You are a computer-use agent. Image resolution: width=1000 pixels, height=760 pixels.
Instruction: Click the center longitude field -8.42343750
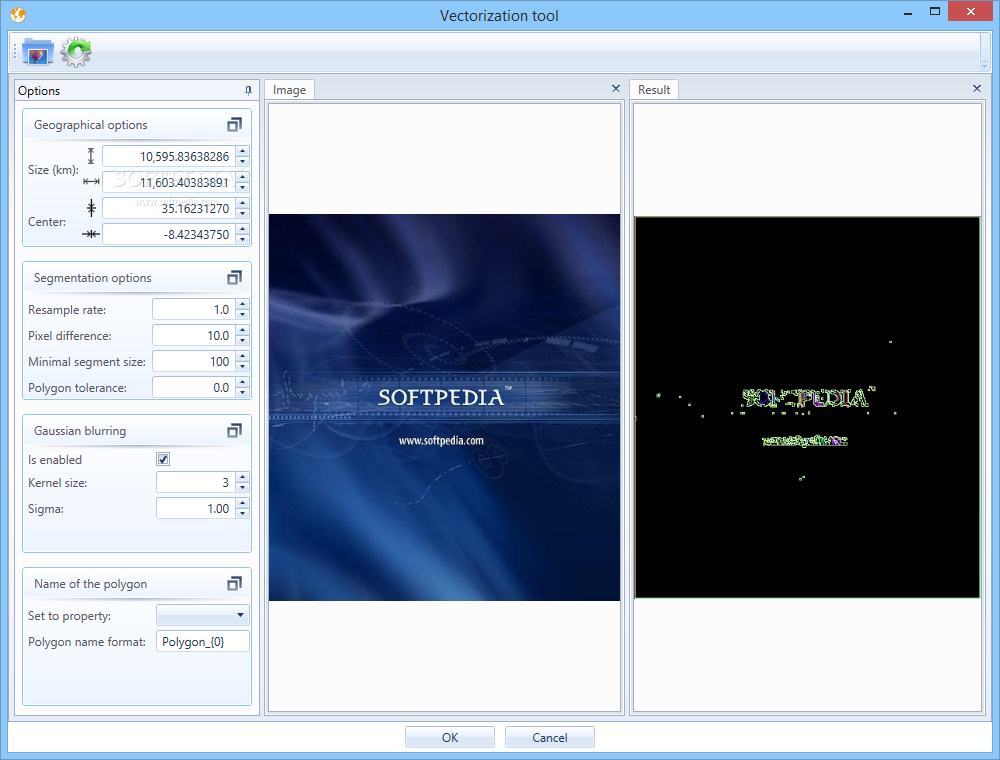pos(169,235)
